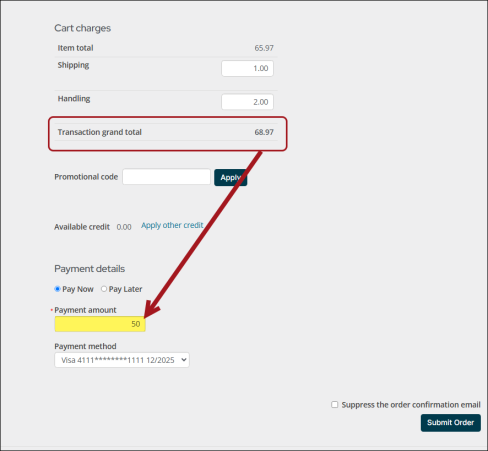The width and height of the screenshot is (488, 451).
Task: Click the Payment details heading
Action: [90, 269]
